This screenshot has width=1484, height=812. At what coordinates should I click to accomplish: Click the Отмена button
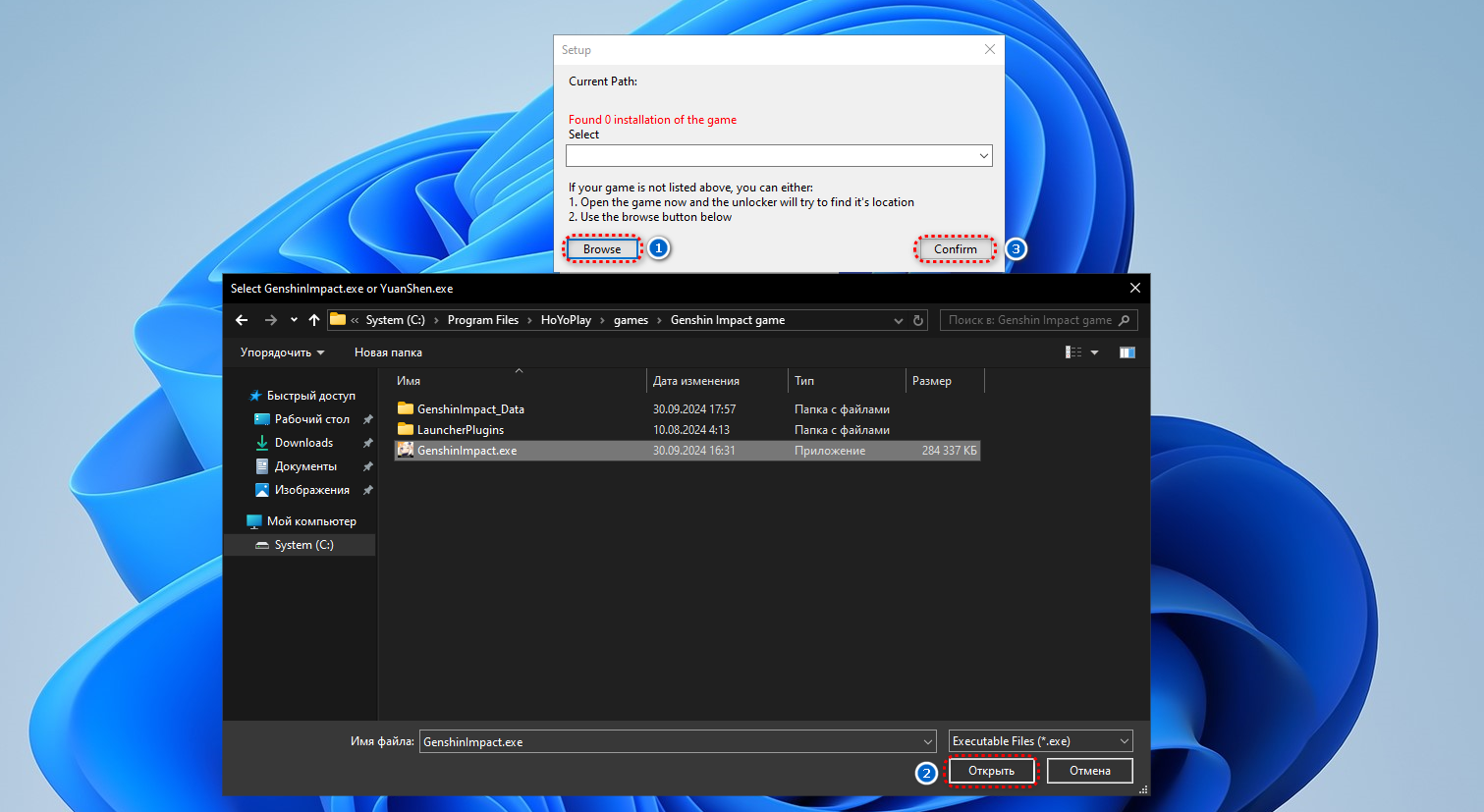click(1090, 771)
